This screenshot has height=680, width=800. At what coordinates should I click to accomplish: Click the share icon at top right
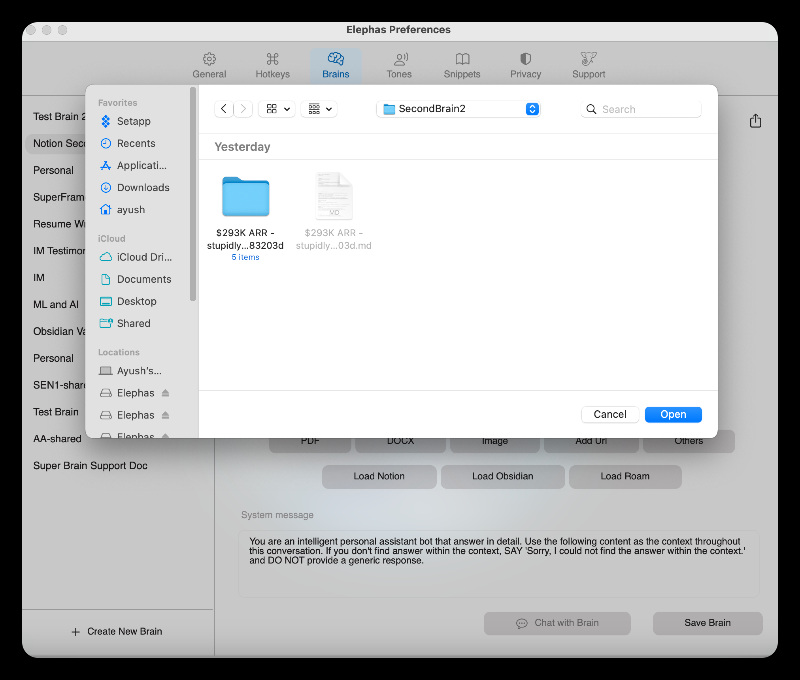click(x=755, y=121)
